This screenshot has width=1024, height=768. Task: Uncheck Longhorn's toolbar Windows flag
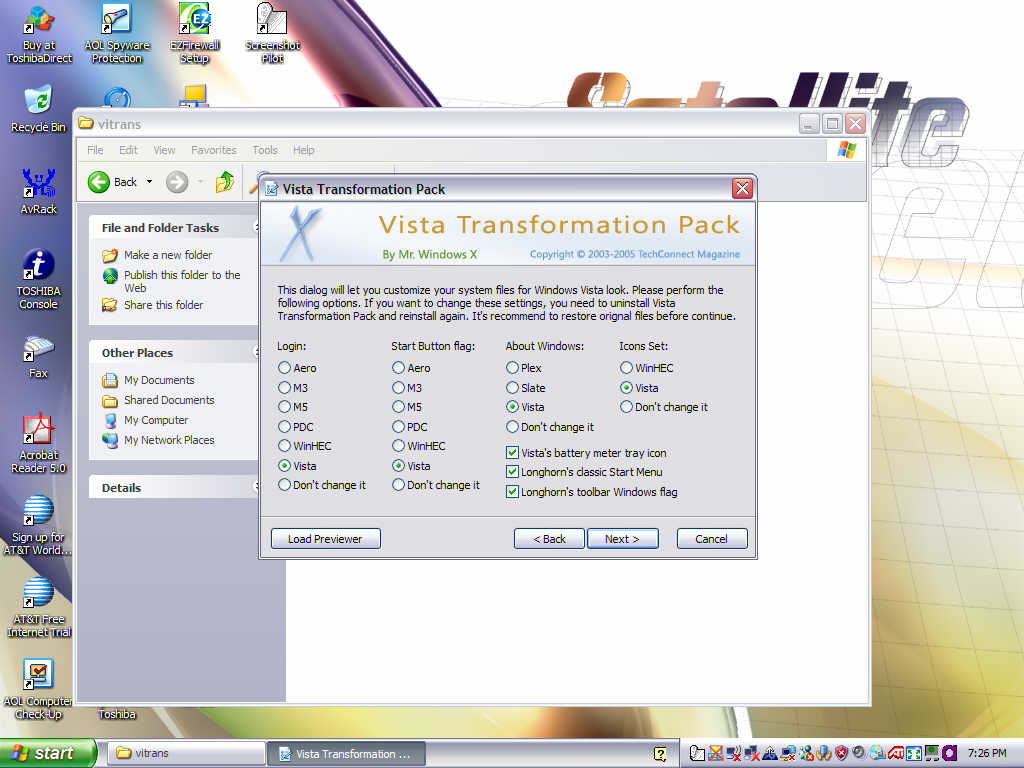pos(513,492)
